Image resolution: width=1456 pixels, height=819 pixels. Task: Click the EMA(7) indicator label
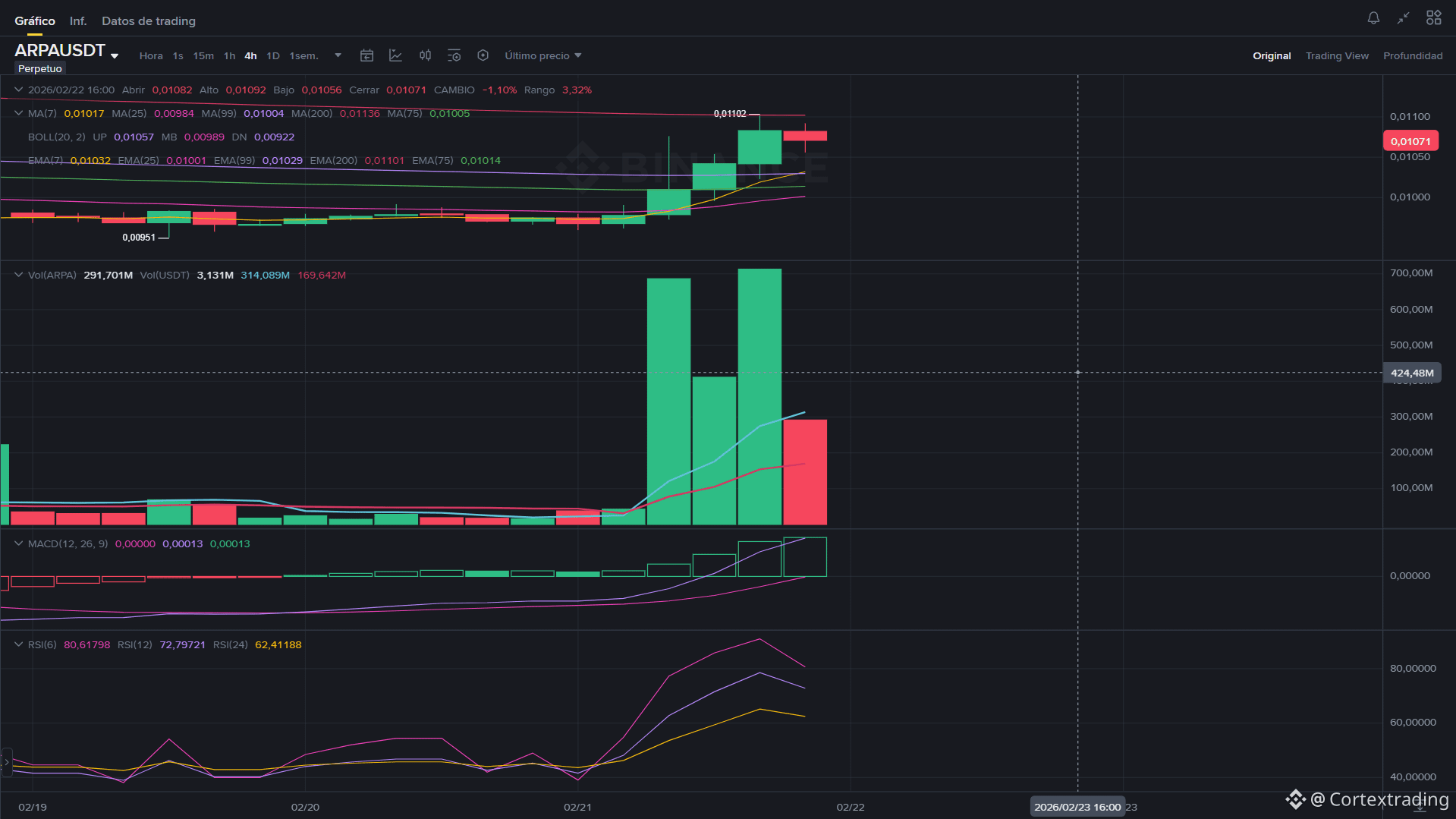pos(46,160)
